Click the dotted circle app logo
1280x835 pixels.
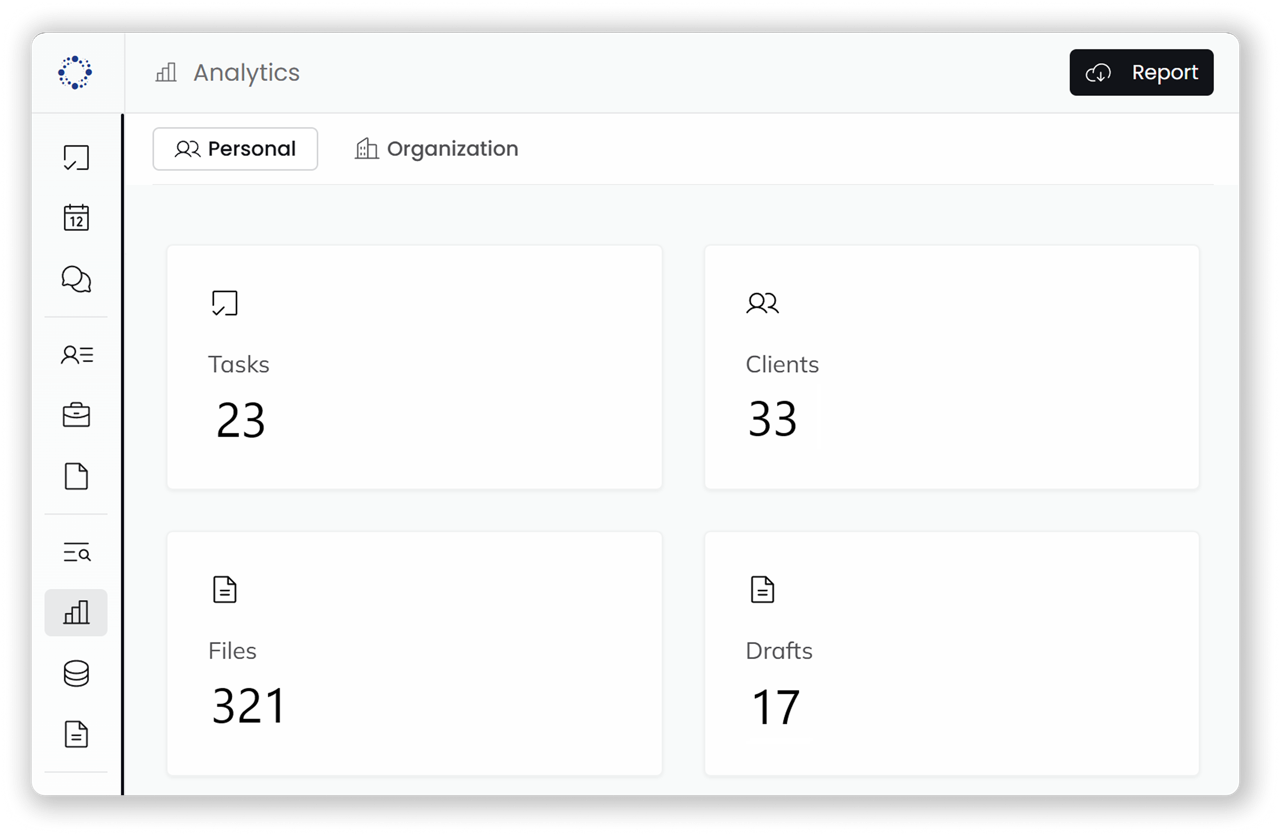point(75,72)
